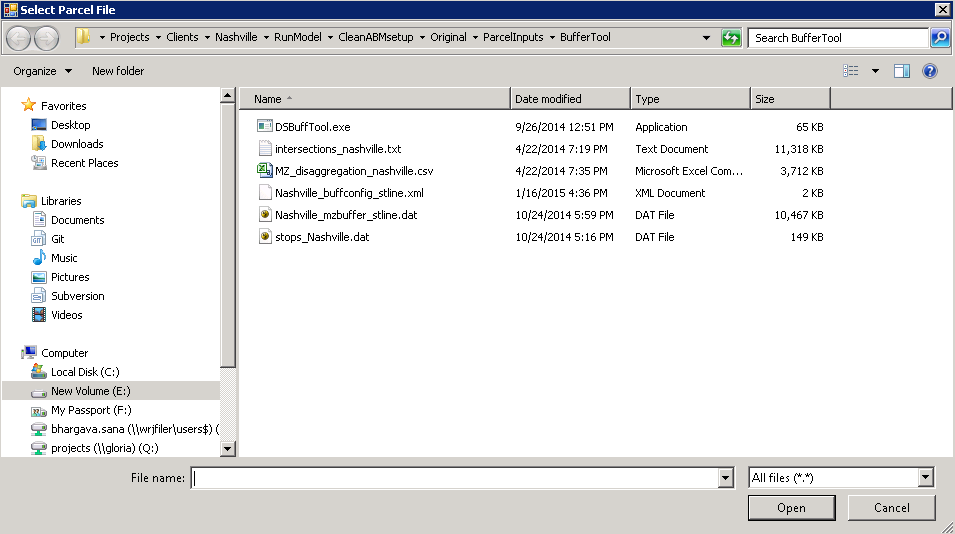Click the Cancel button
The image size is (955, 534).
point(891,508)
